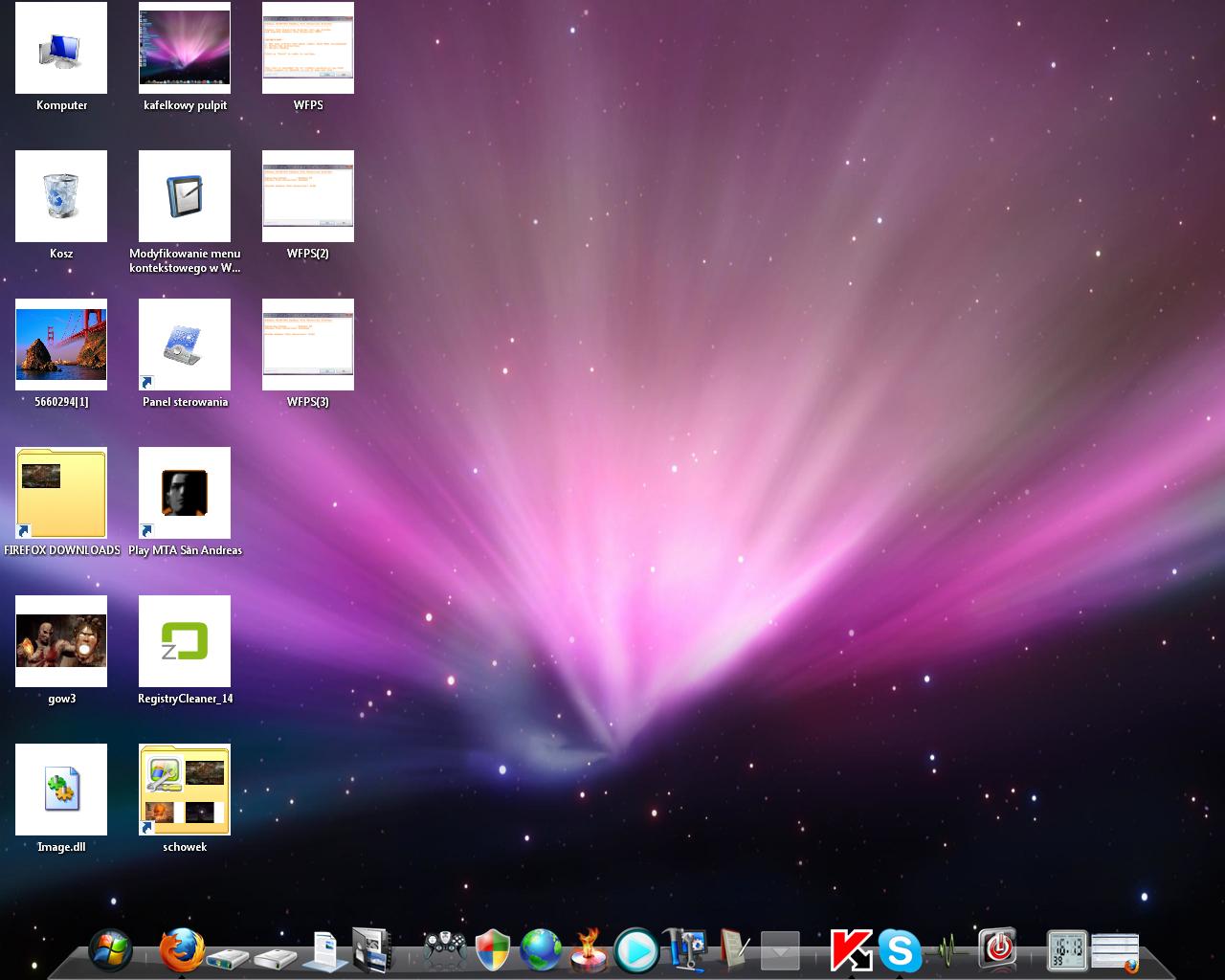Screen dimensions: 1225x980
Task: Select the gow3 image thumbnail
Action: [x=61, y=641]
